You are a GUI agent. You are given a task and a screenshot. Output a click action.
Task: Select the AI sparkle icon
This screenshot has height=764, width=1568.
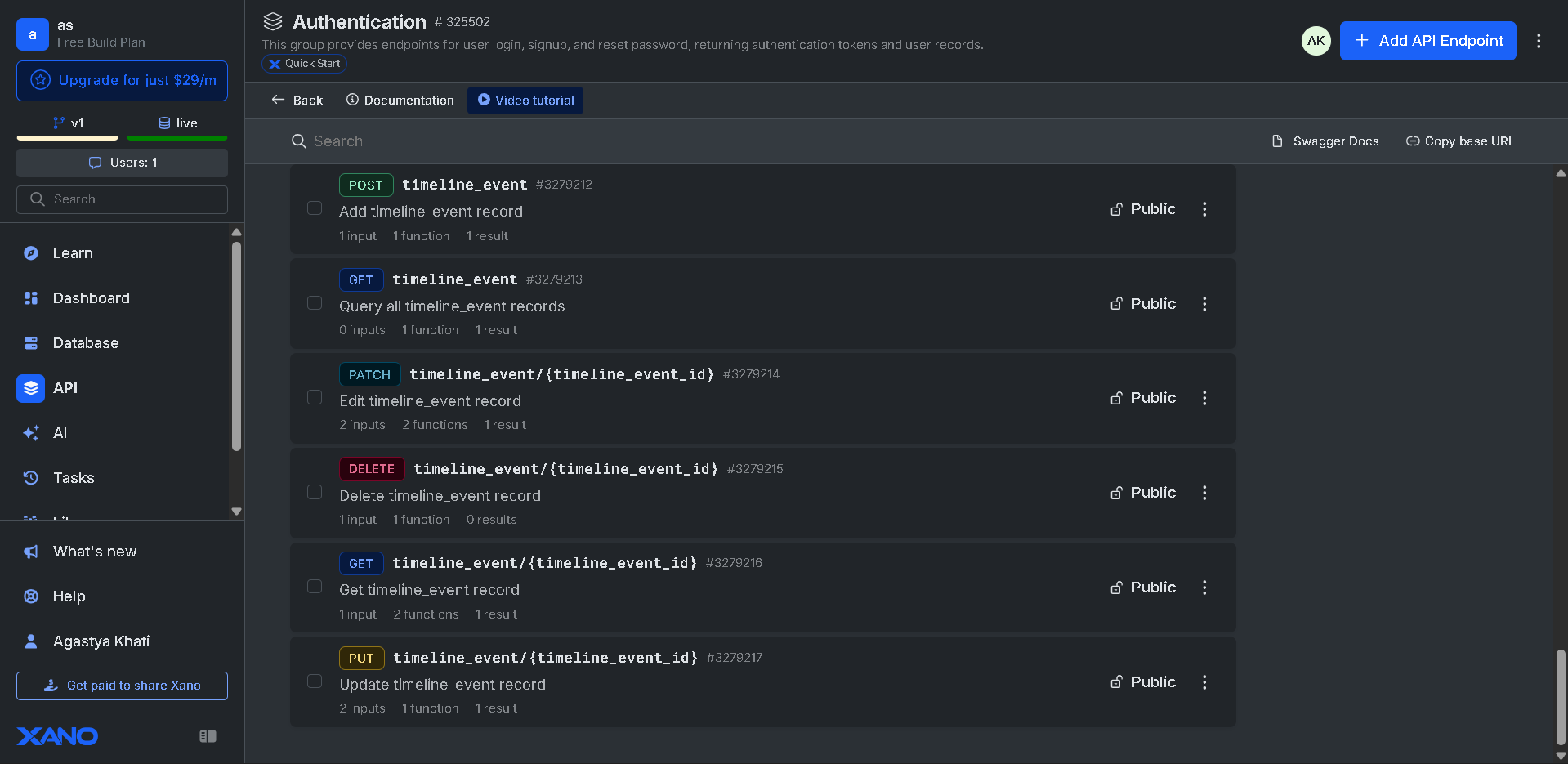point(31,433)
